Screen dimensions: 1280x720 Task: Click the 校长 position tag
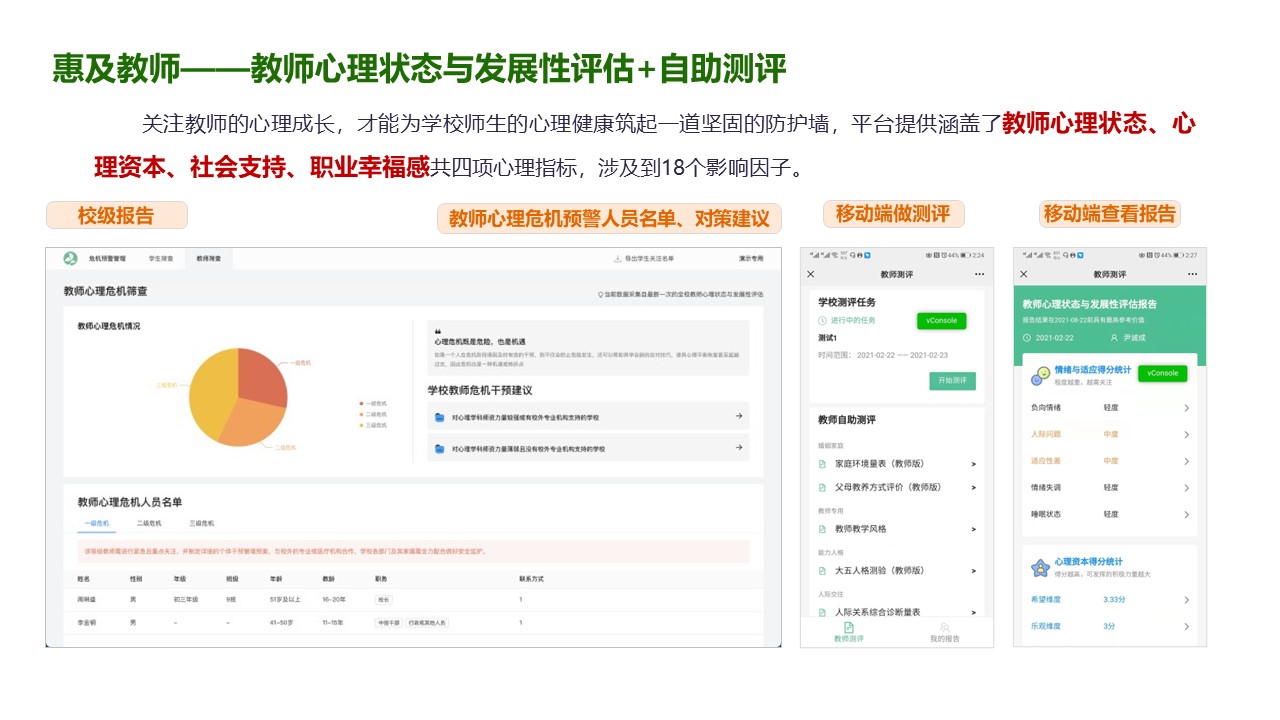(x=383, y=600)
